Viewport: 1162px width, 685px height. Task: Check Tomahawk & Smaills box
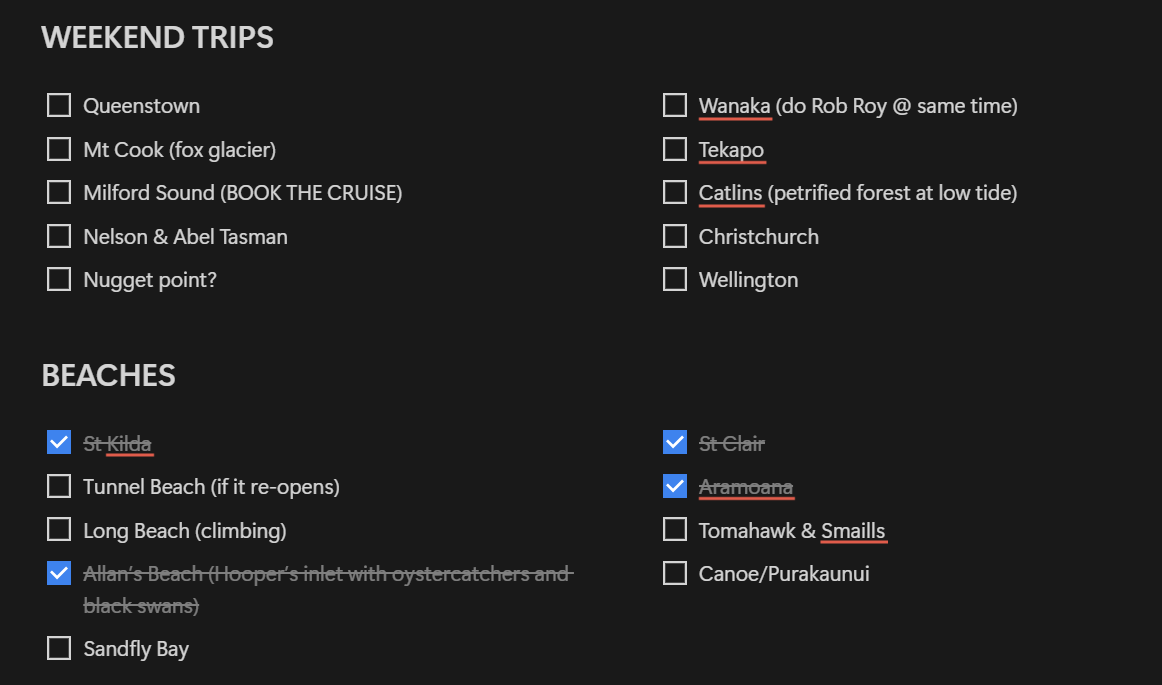pos(675,530)
